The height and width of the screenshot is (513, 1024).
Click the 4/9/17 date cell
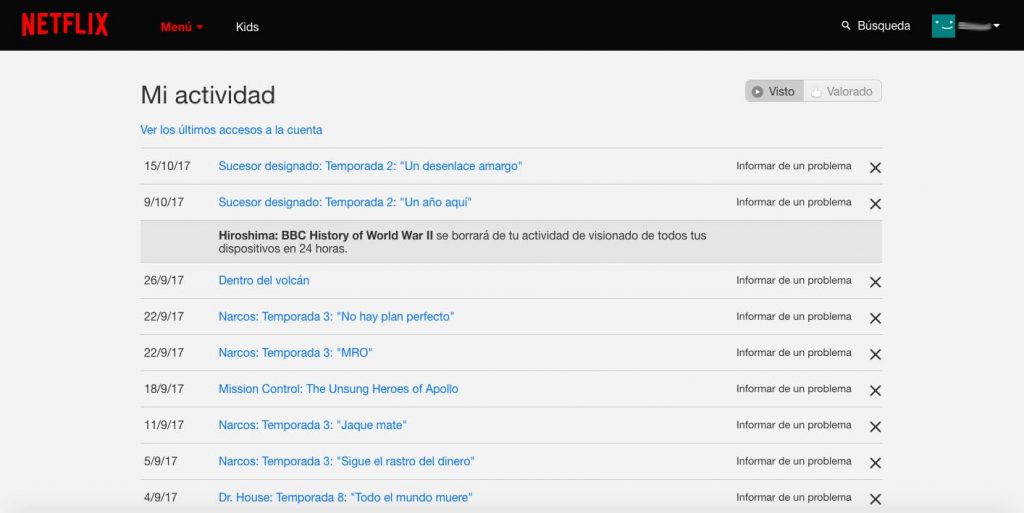tap(161, 497)
